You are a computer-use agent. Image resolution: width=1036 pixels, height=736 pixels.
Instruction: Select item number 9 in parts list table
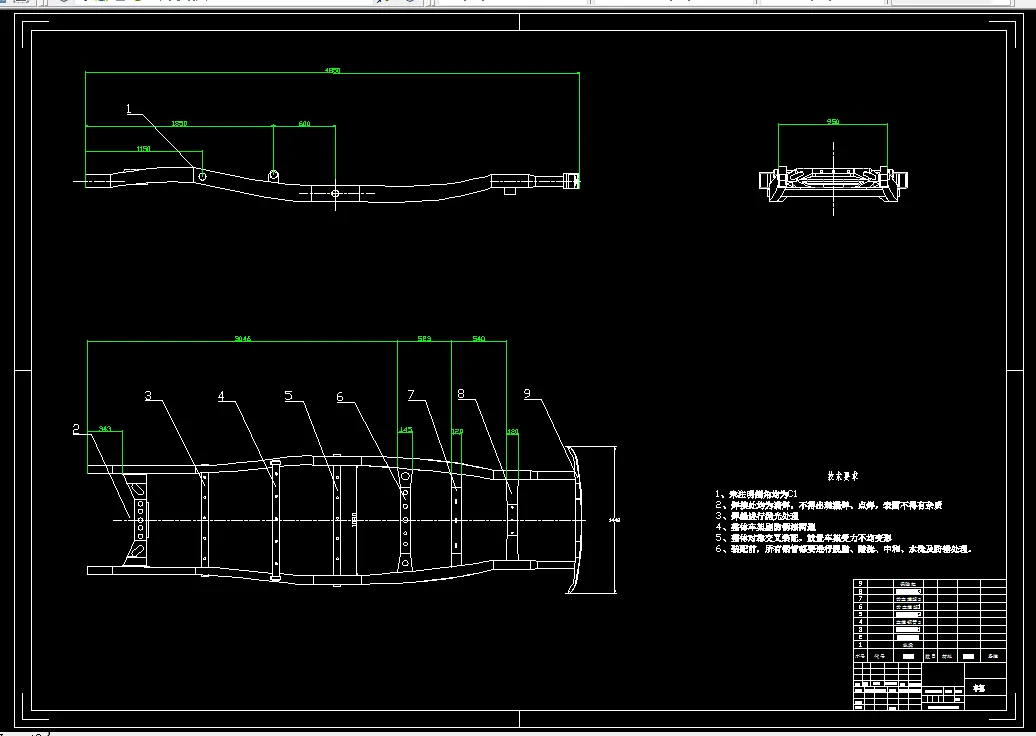[x=860, y=583]
